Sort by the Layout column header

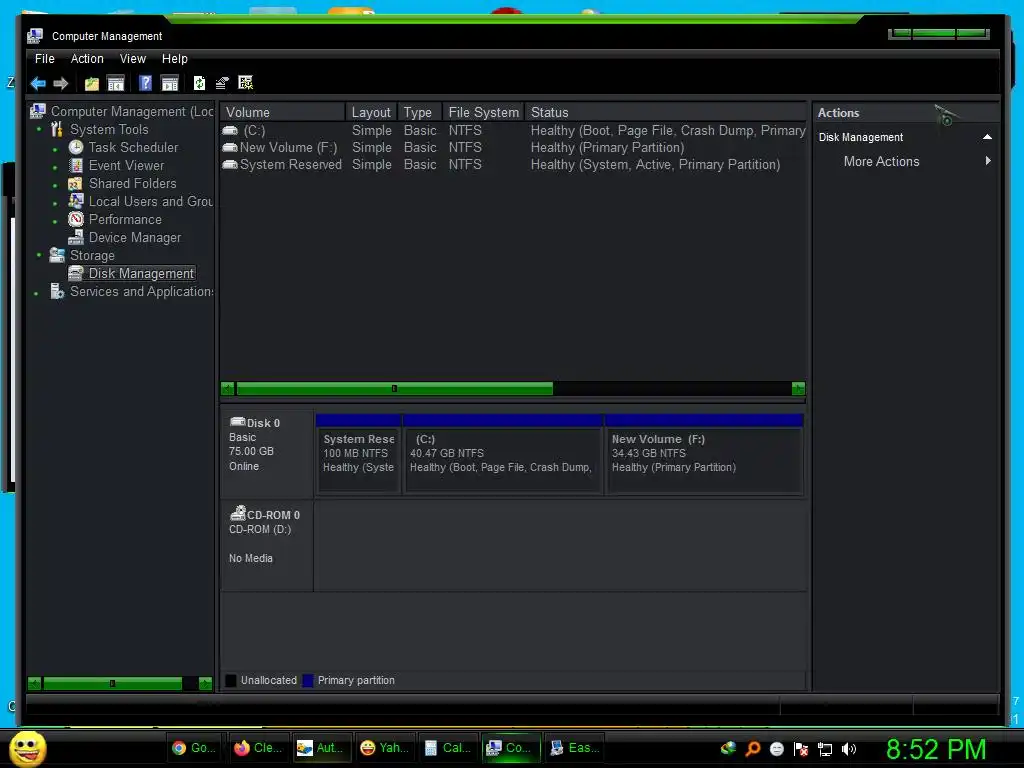coord(371,112)
